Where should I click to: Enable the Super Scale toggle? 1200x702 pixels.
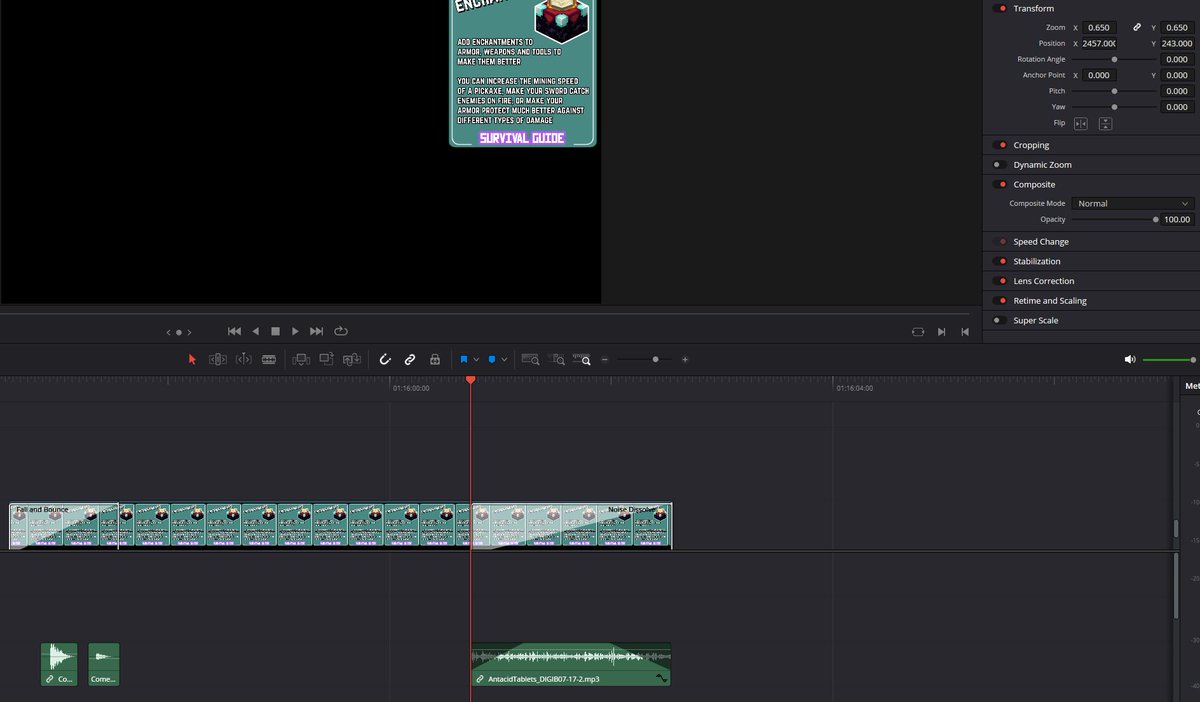[1000, 321]
